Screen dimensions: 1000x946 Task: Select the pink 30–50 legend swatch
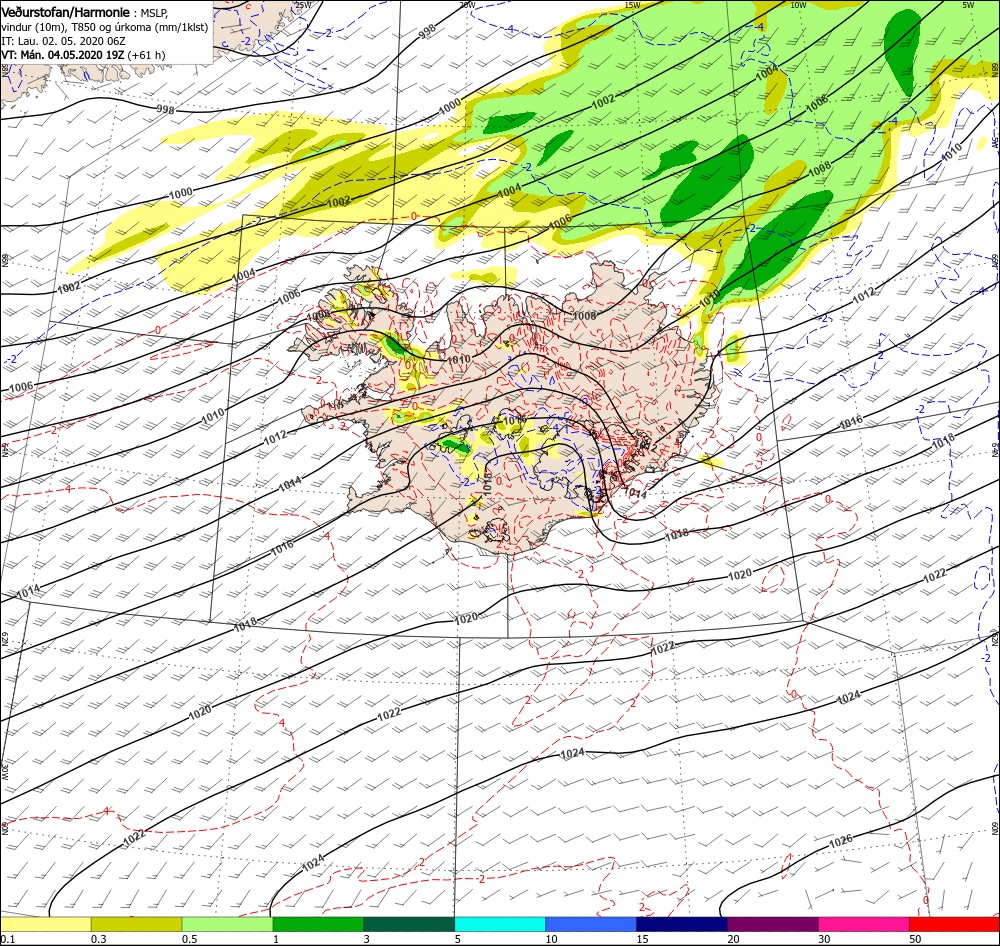pos(864,924)
